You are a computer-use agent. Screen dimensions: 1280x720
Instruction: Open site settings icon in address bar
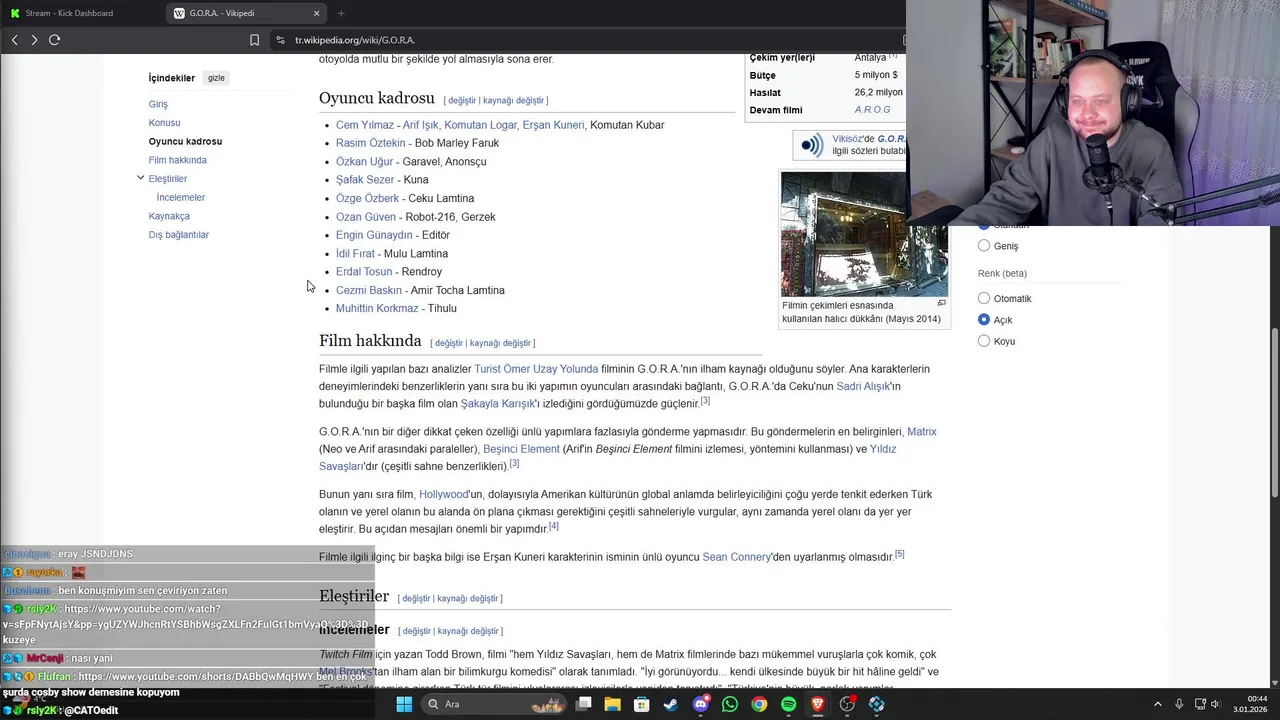(x=281, y=40)
